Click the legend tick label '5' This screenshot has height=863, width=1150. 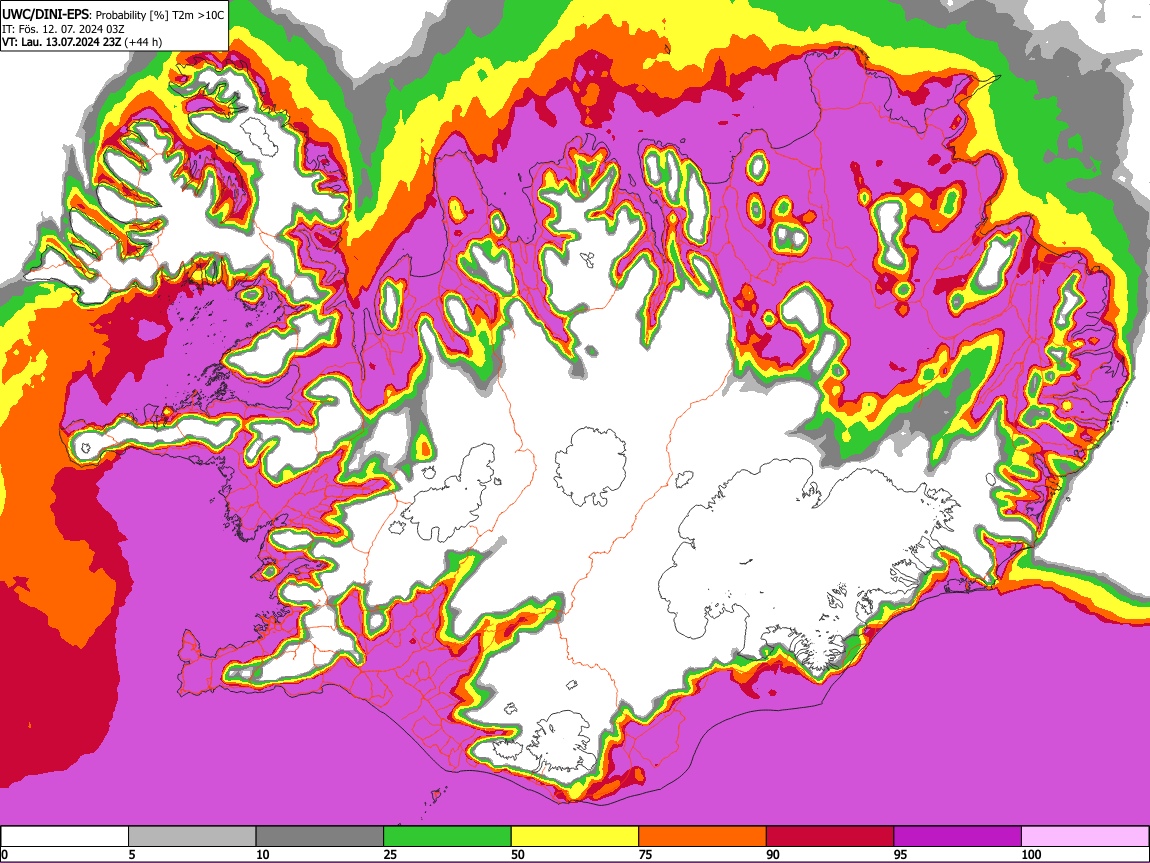coord(131,854)
